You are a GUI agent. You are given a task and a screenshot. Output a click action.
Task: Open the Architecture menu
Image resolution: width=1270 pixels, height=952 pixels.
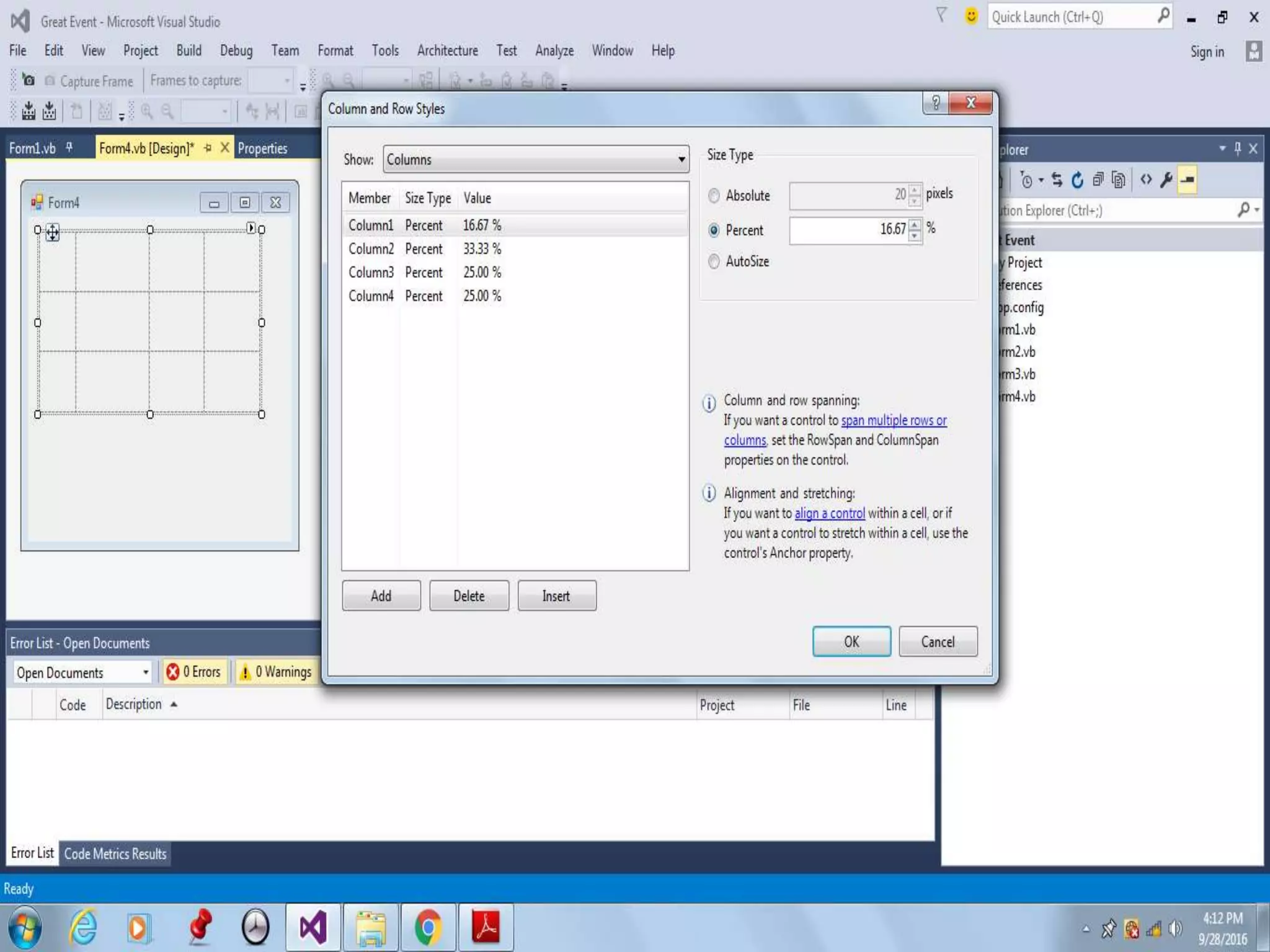tap(447, 51)
